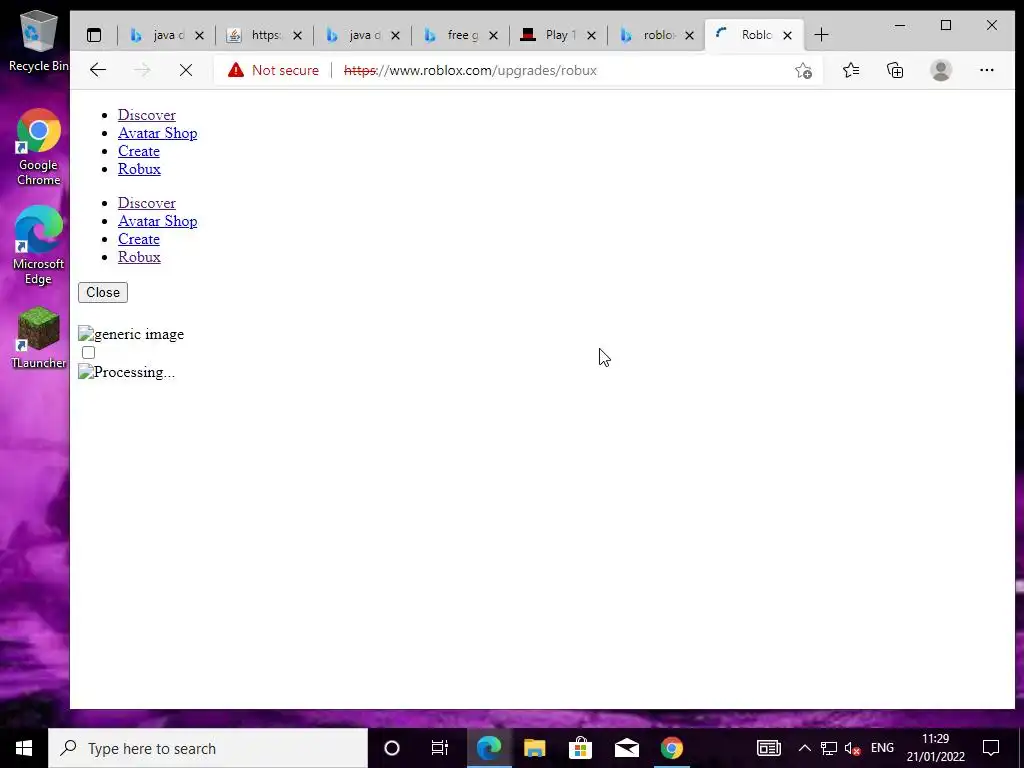Go back with the browser back arrow

[x=98, y=70]
